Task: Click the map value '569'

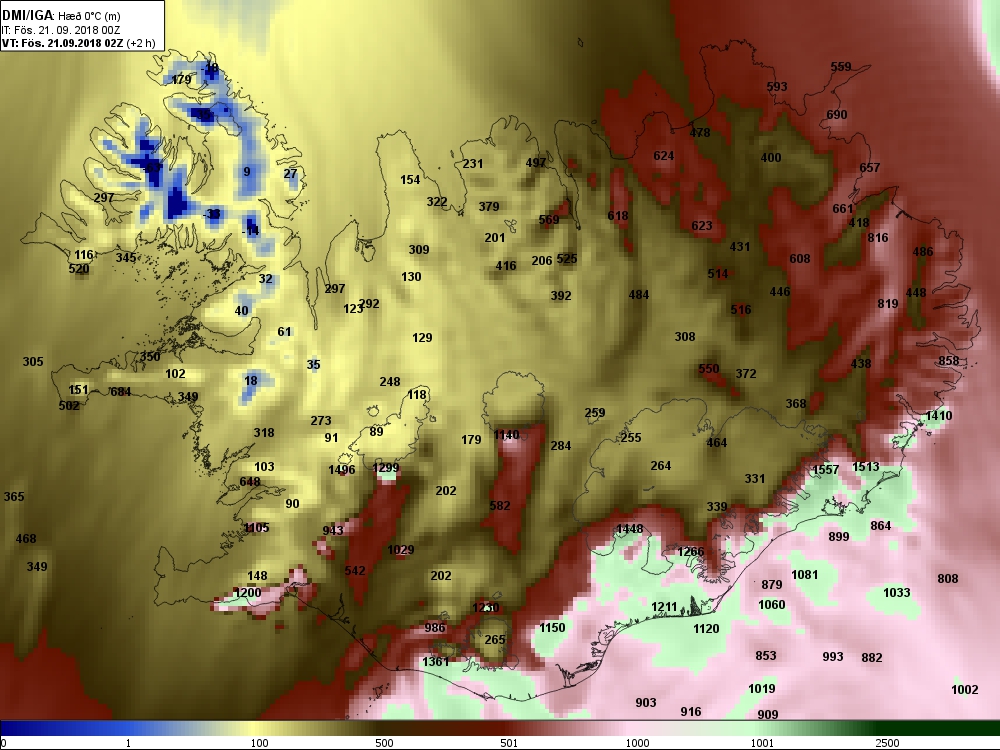Action: point(548,220)
